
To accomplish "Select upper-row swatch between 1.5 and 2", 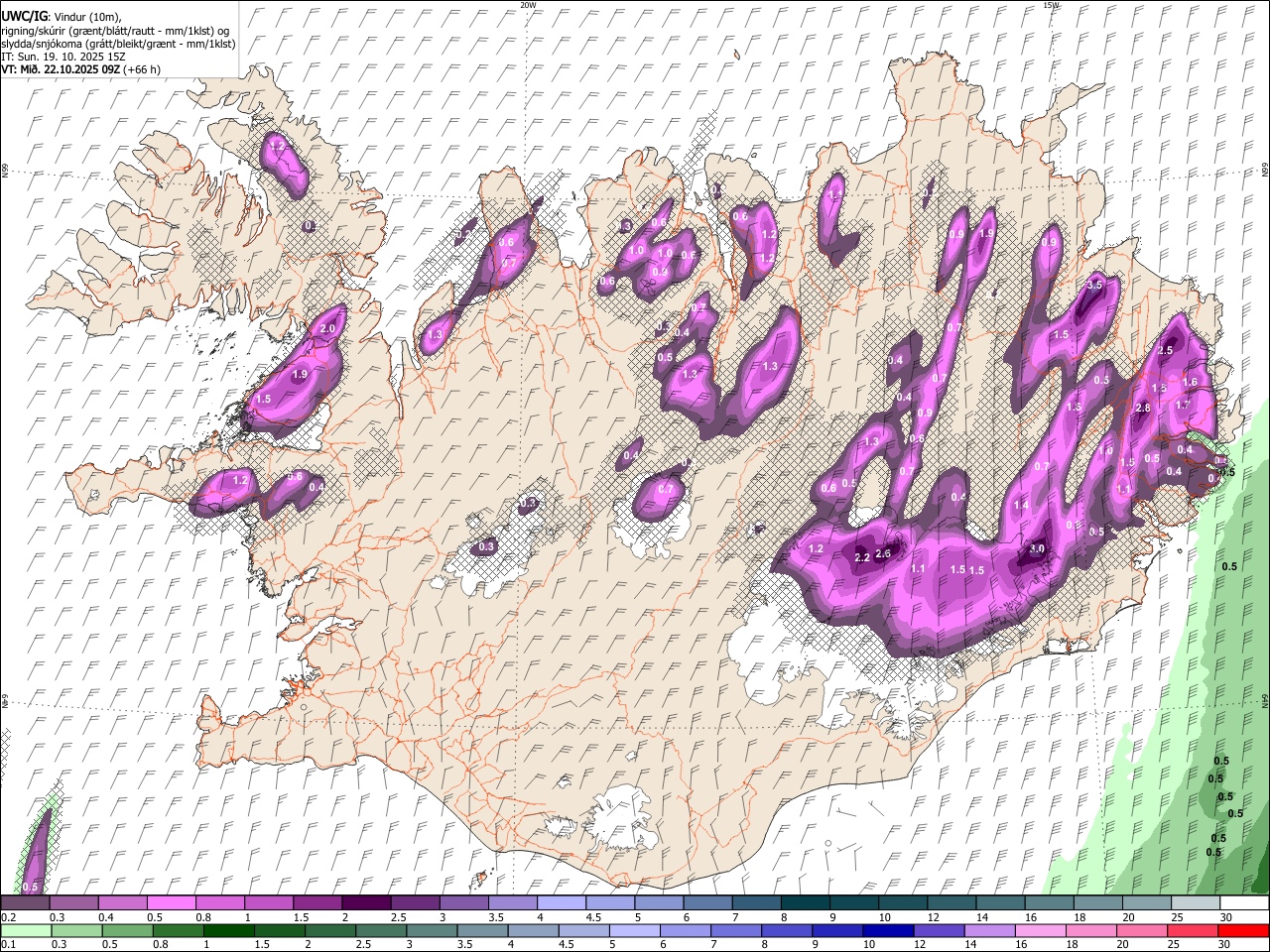I will (317, 903).
